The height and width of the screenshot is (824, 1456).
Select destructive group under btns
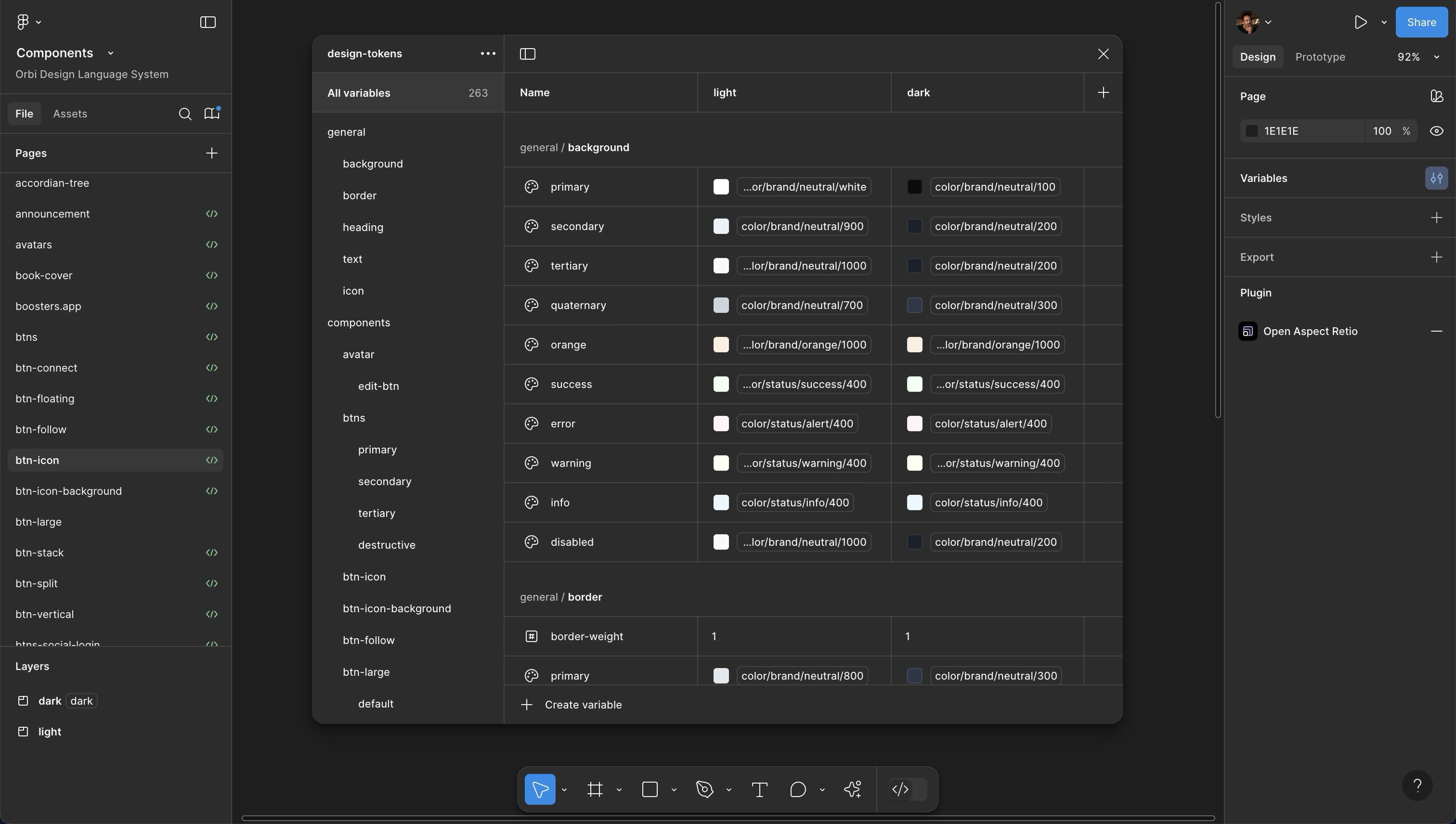(x=387, y=545)
